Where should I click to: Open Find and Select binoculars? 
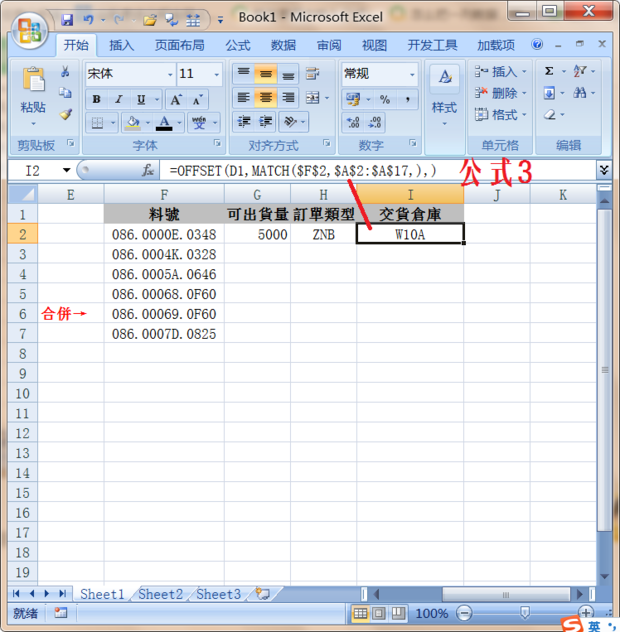pos(580,94)
